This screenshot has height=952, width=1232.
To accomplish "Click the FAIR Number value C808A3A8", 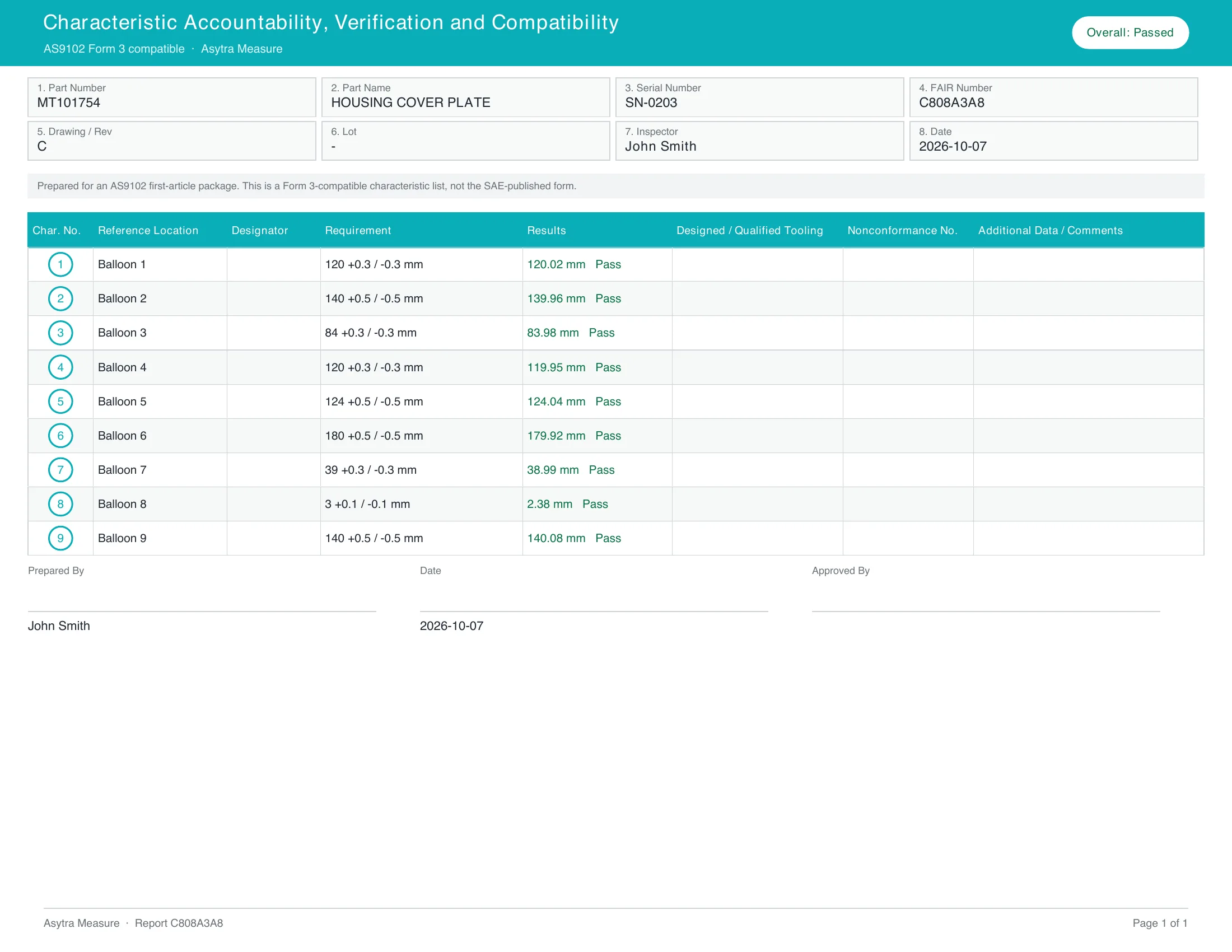I will (x=951, y=102).
